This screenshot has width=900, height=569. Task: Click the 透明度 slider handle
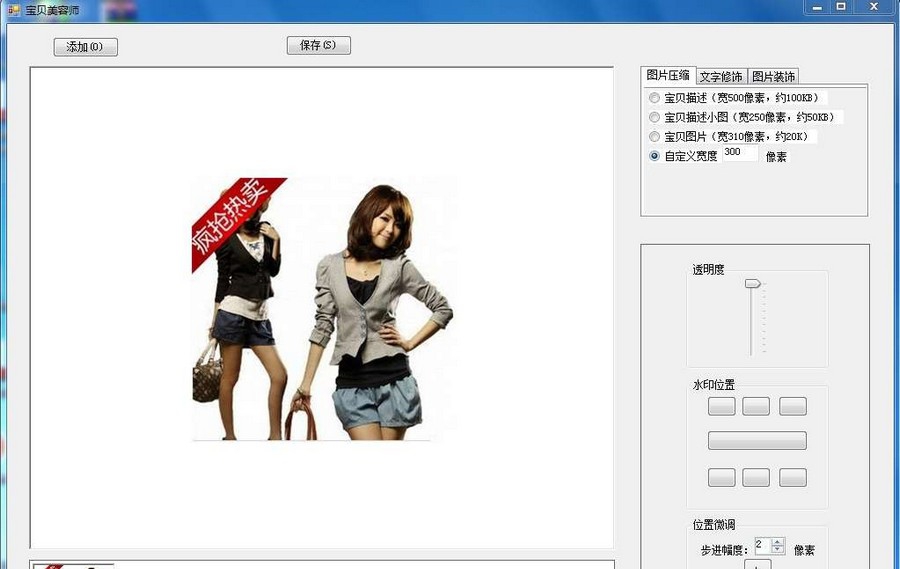pyautogui.click(x=752, y=283)
